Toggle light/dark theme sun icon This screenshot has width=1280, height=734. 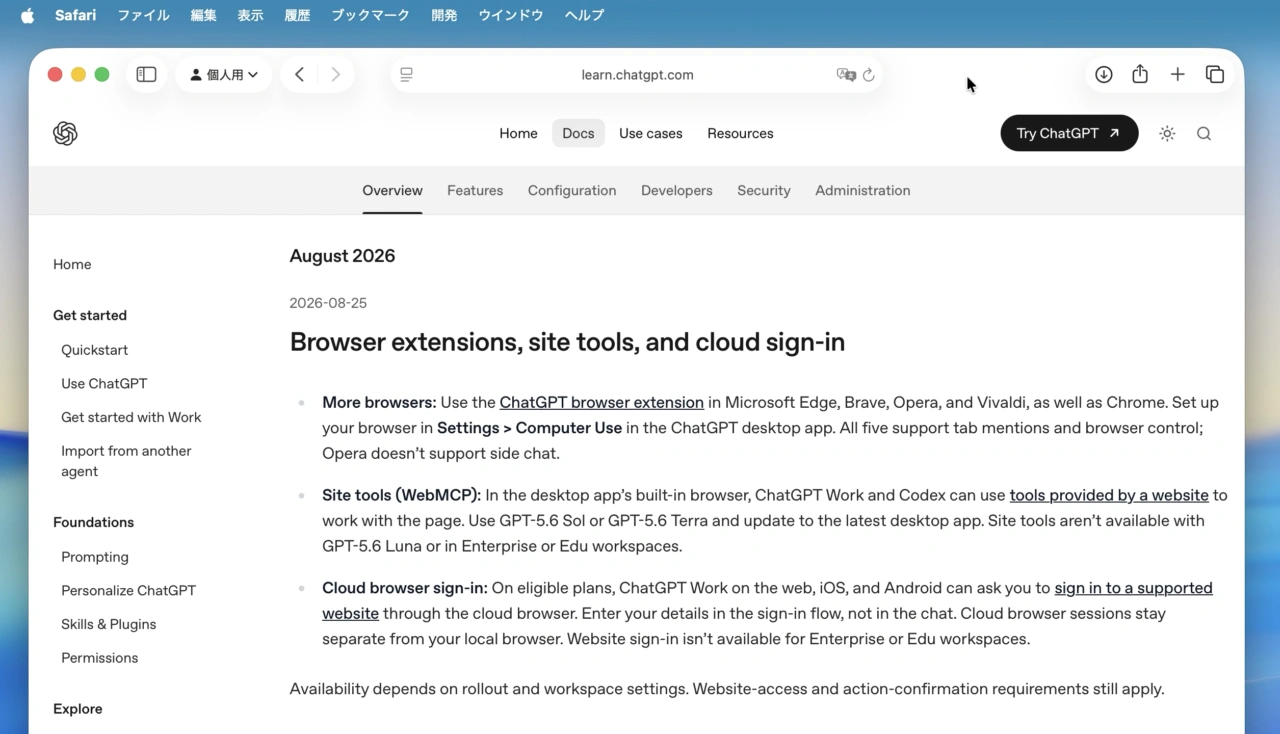click(x=1167, y=133)
